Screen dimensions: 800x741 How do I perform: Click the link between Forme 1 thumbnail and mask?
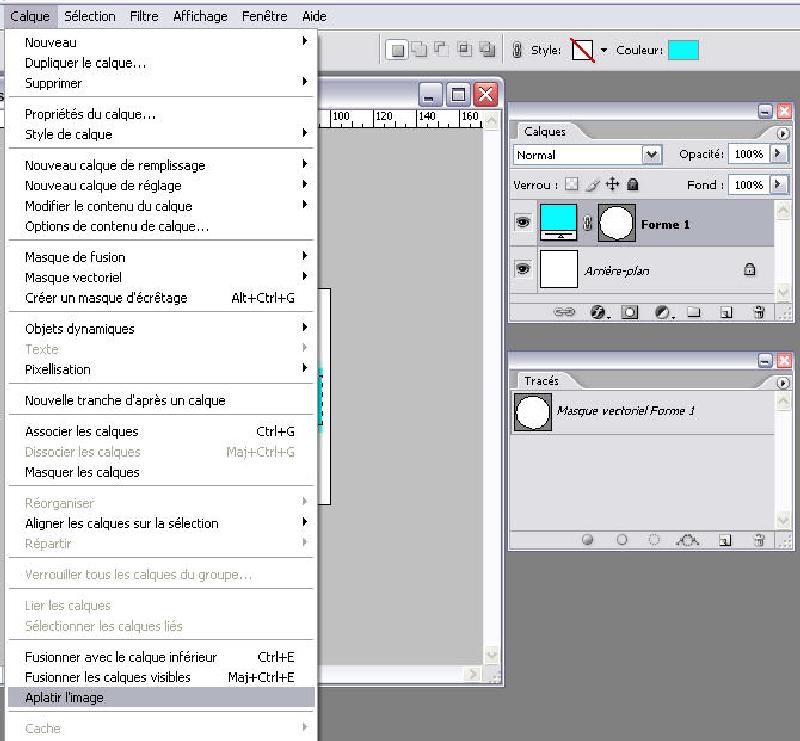point(588,223)
